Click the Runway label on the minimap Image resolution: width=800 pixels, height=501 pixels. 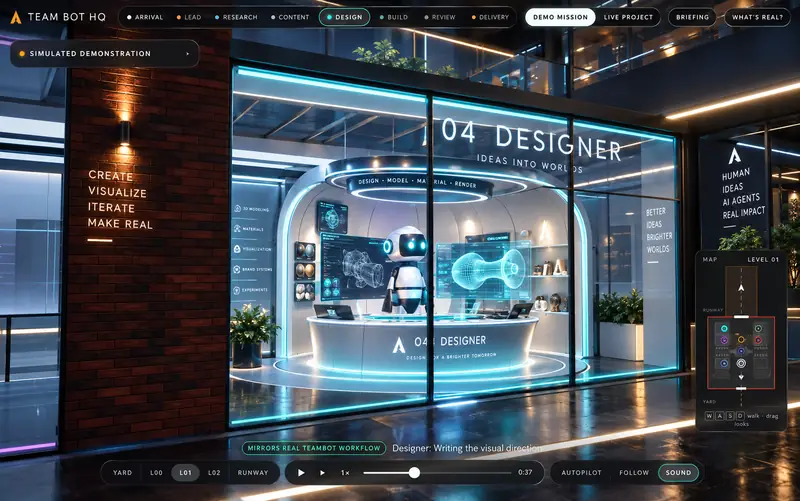(x=713, y=310)
